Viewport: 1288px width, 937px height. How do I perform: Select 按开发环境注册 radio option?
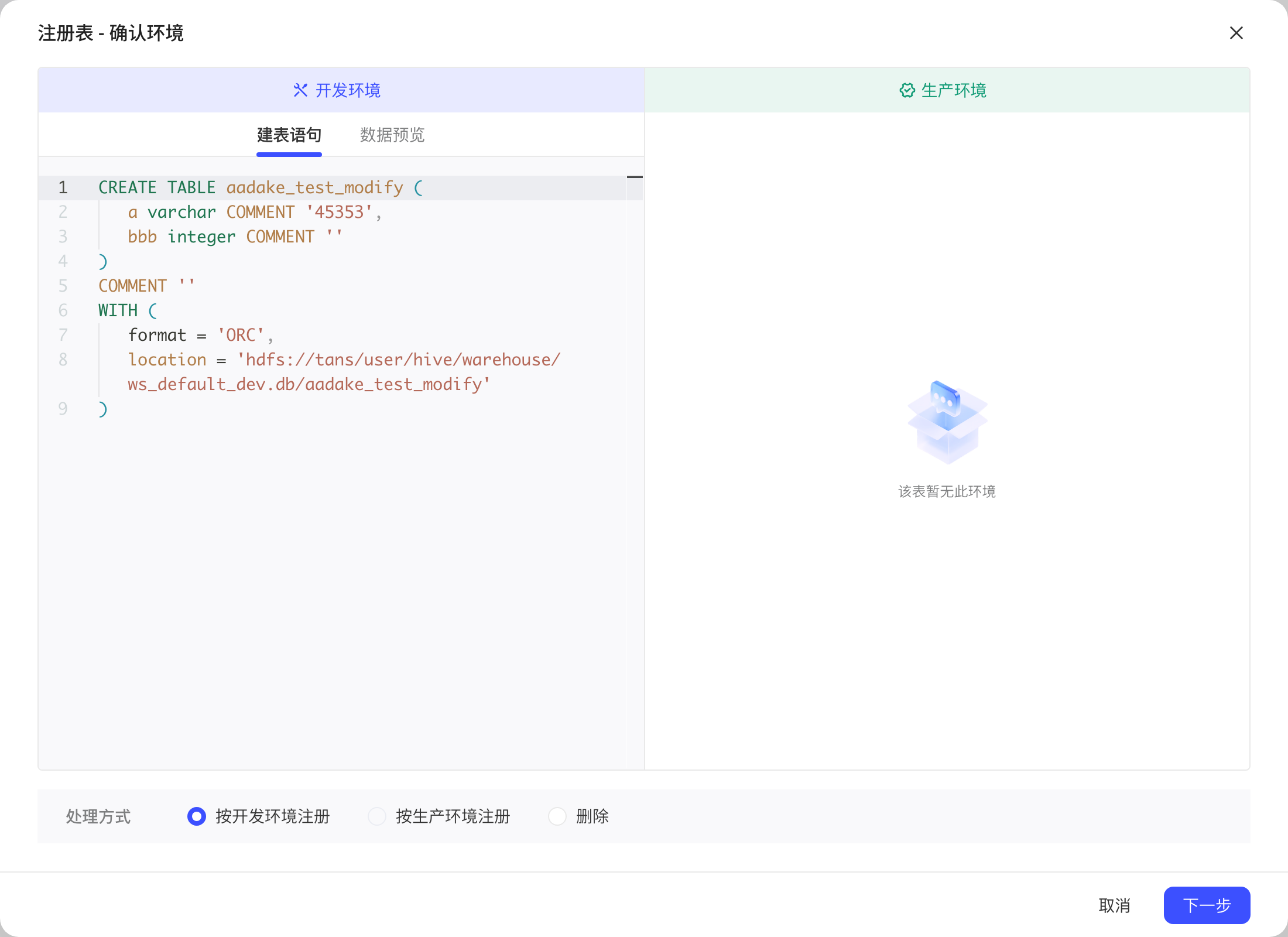coord(197,816)
